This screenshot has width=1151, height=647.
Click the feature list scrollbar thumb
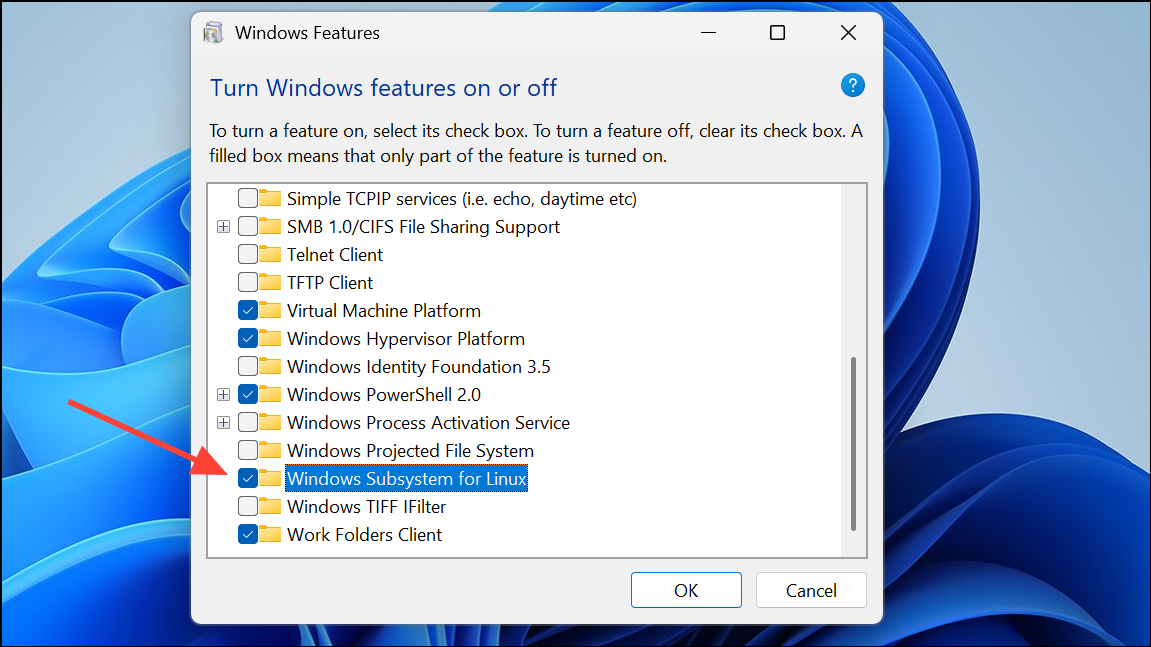[x=853, y=440]
